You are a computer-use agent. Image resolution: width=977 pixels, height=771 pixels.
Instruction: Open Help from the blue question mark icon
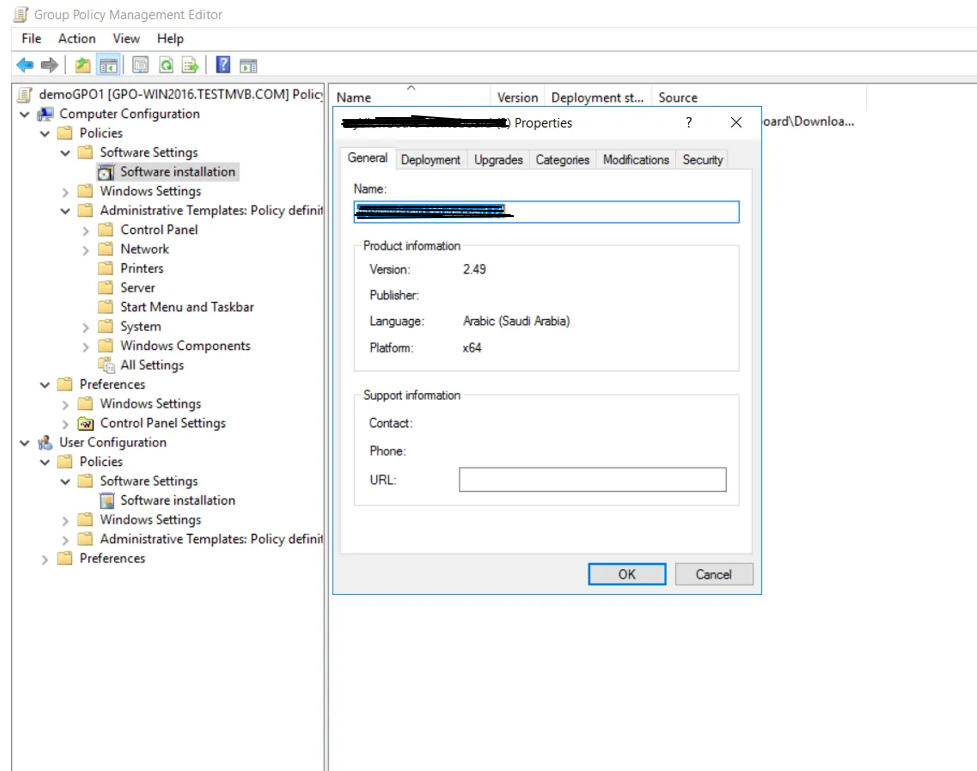pyautogui.click(x=223, y=66)
